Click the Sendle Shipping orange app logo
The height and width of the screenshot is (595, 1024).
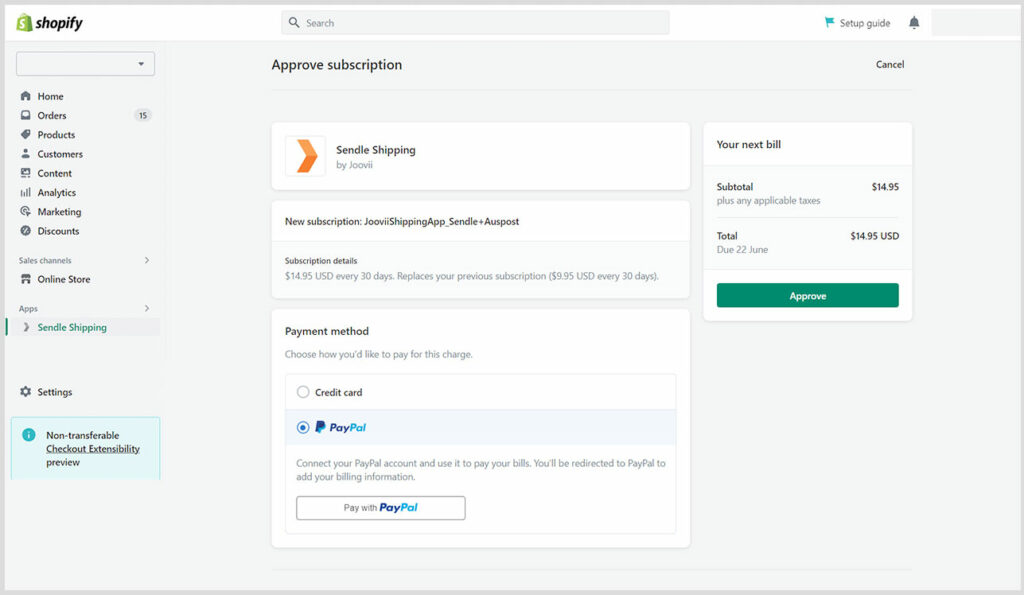coord(306,156)
